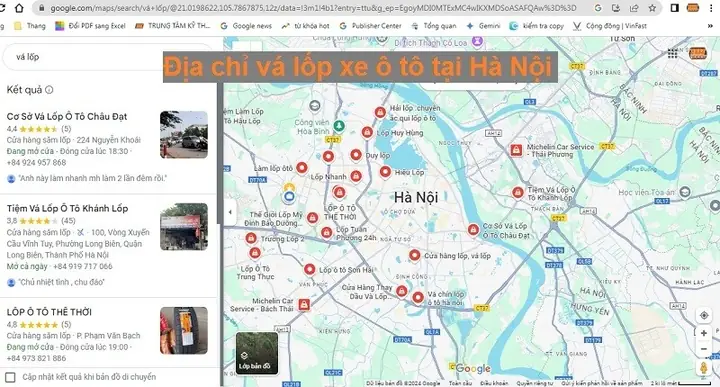Zoom out the map with minus button

point(703,349)
